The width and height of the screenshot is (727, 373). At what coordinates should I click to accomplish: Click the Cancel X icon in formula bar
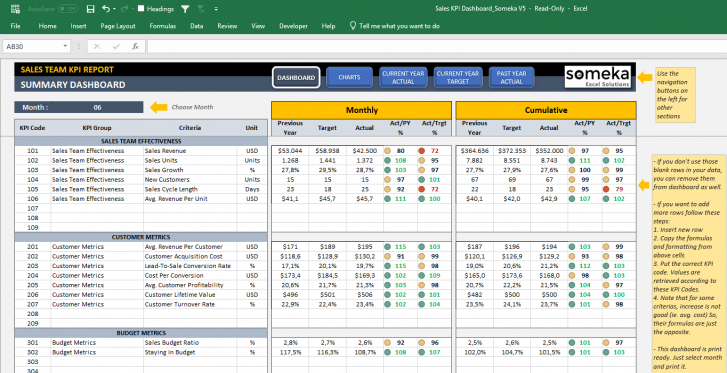(96, 46)
